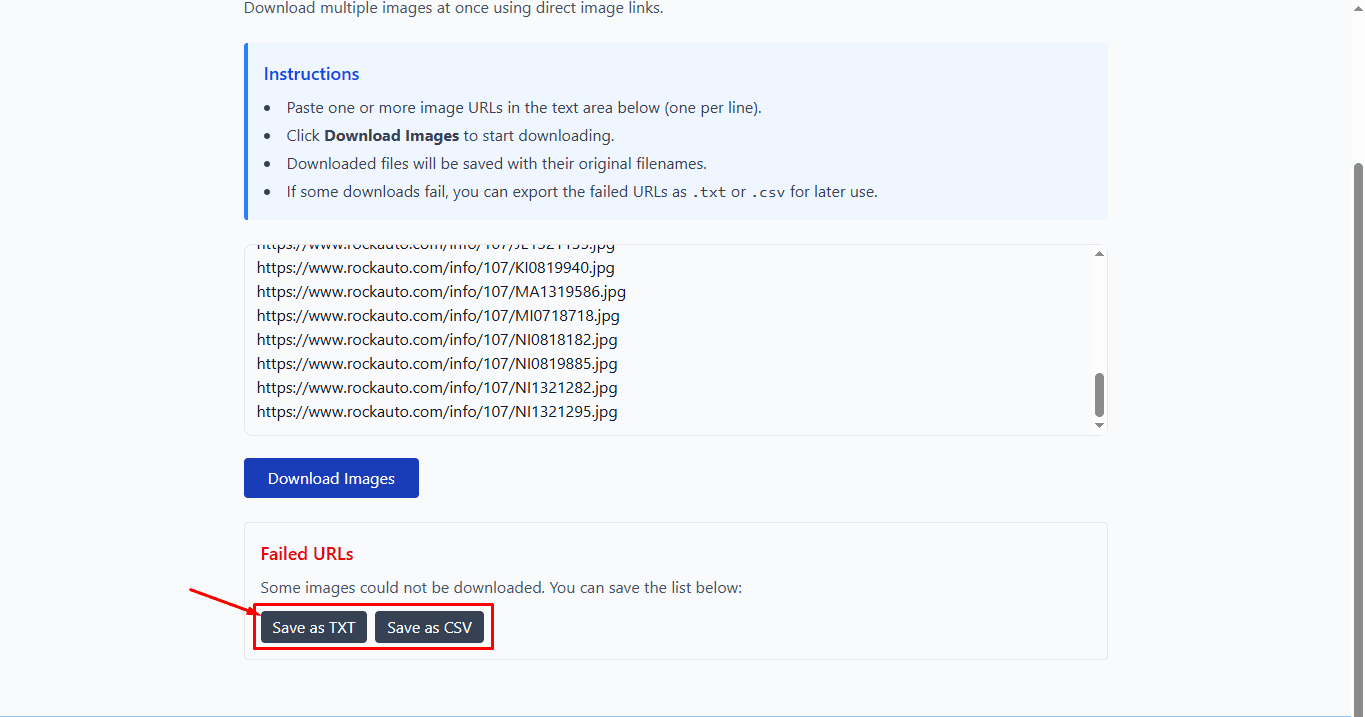The height and width of the screenshot is (717, 1365).
Task: Click the MA1319586.jpg URL line
Action: pyautogui.click(x=441, y=291)
